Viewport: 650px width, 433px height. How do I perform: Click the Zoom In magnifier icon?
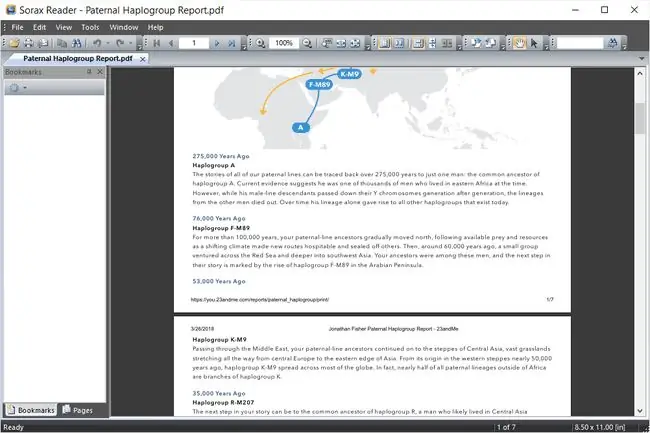(x=260, y=43)
